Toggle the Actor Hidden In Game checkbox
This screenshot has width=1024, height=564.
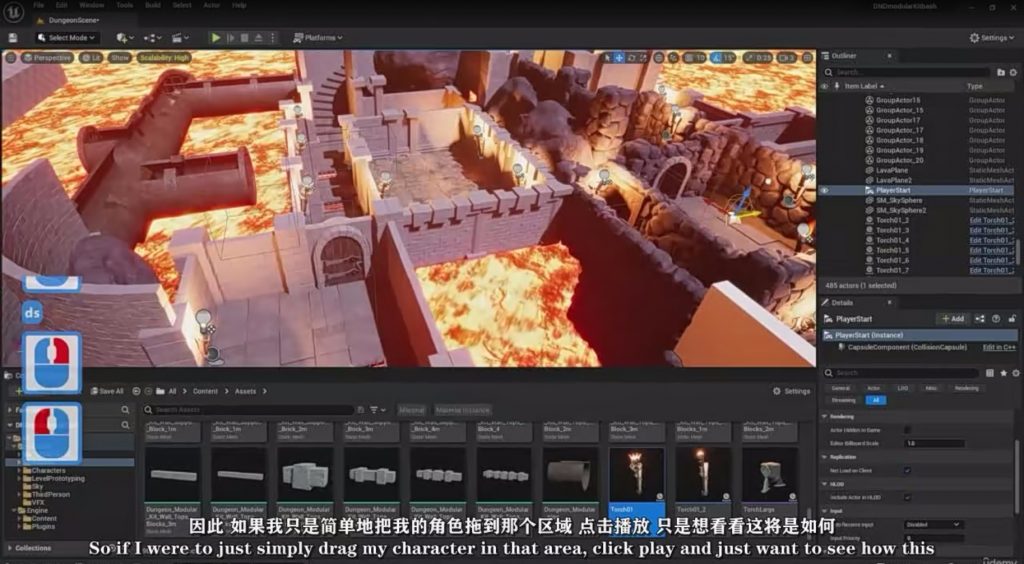click(908, 430)
